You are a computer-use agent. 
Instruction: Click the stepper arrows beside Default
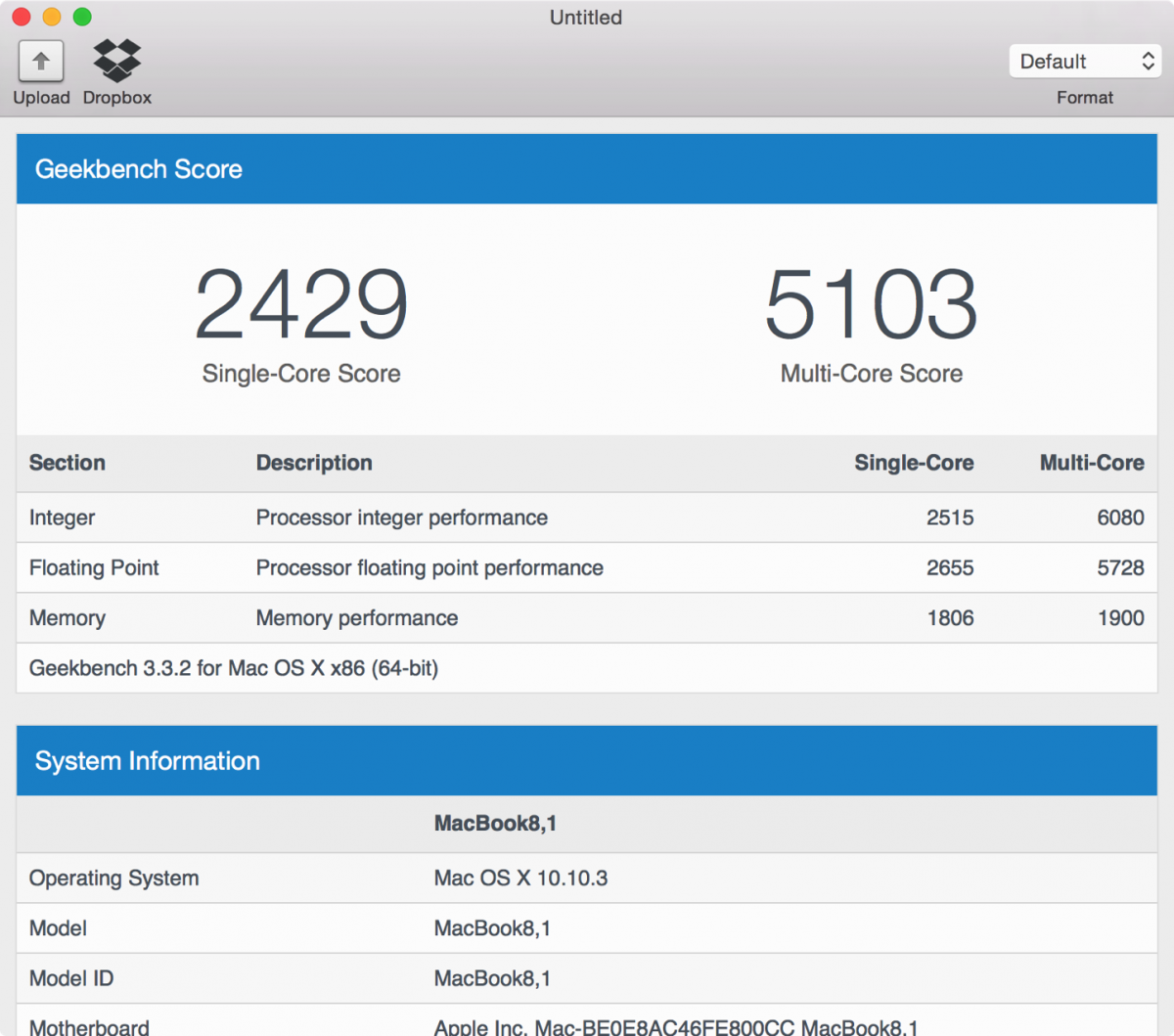pyautogui.click(x=1147, y=61)
